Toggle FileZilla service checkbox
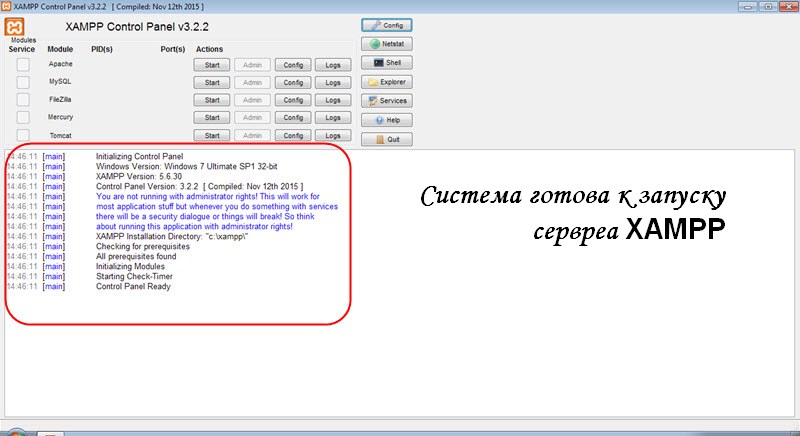This screenshot has width=800, height=436. [23, 99]
